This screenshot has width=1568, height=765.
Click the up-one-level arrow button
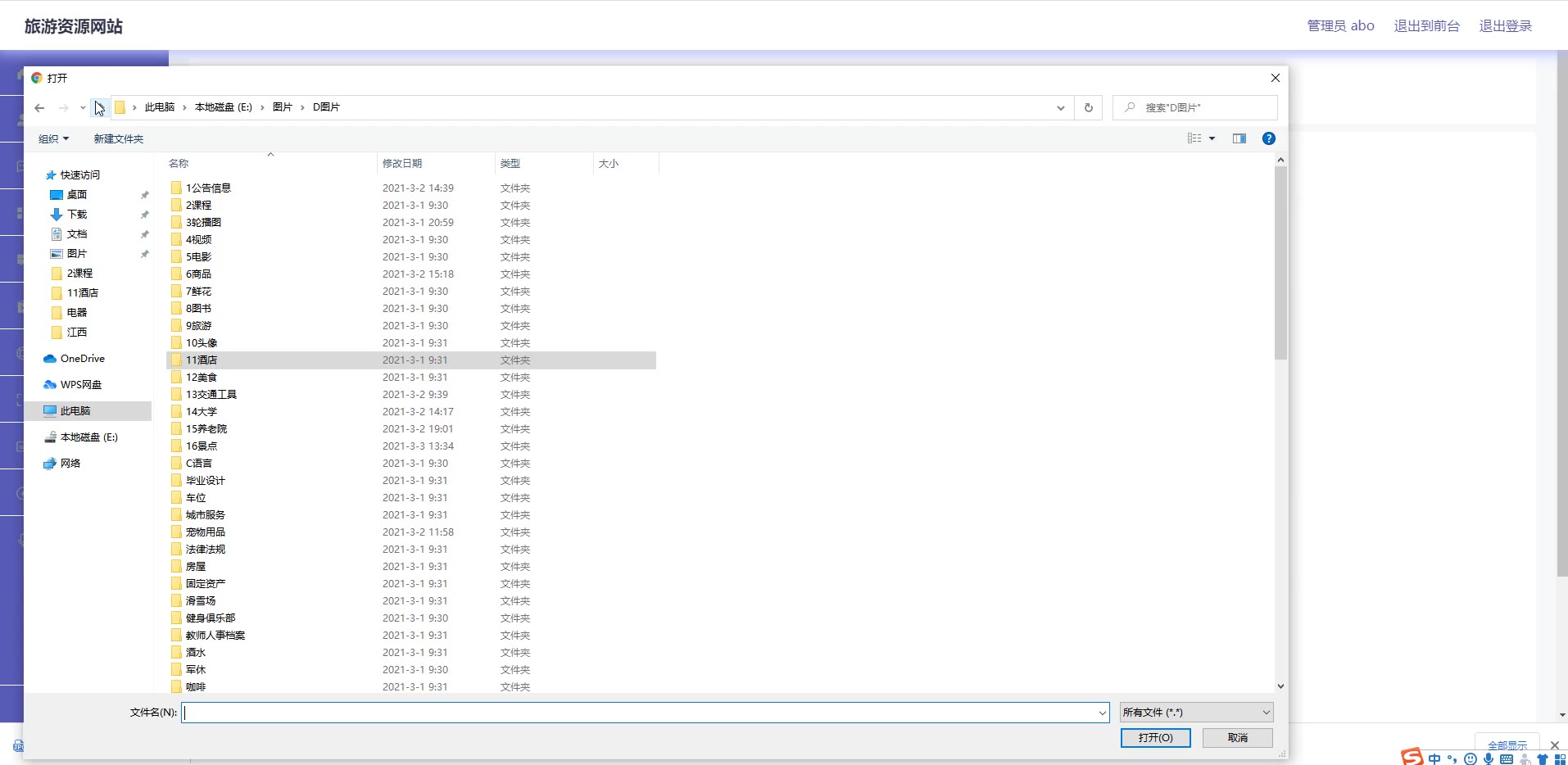(99, 107)
